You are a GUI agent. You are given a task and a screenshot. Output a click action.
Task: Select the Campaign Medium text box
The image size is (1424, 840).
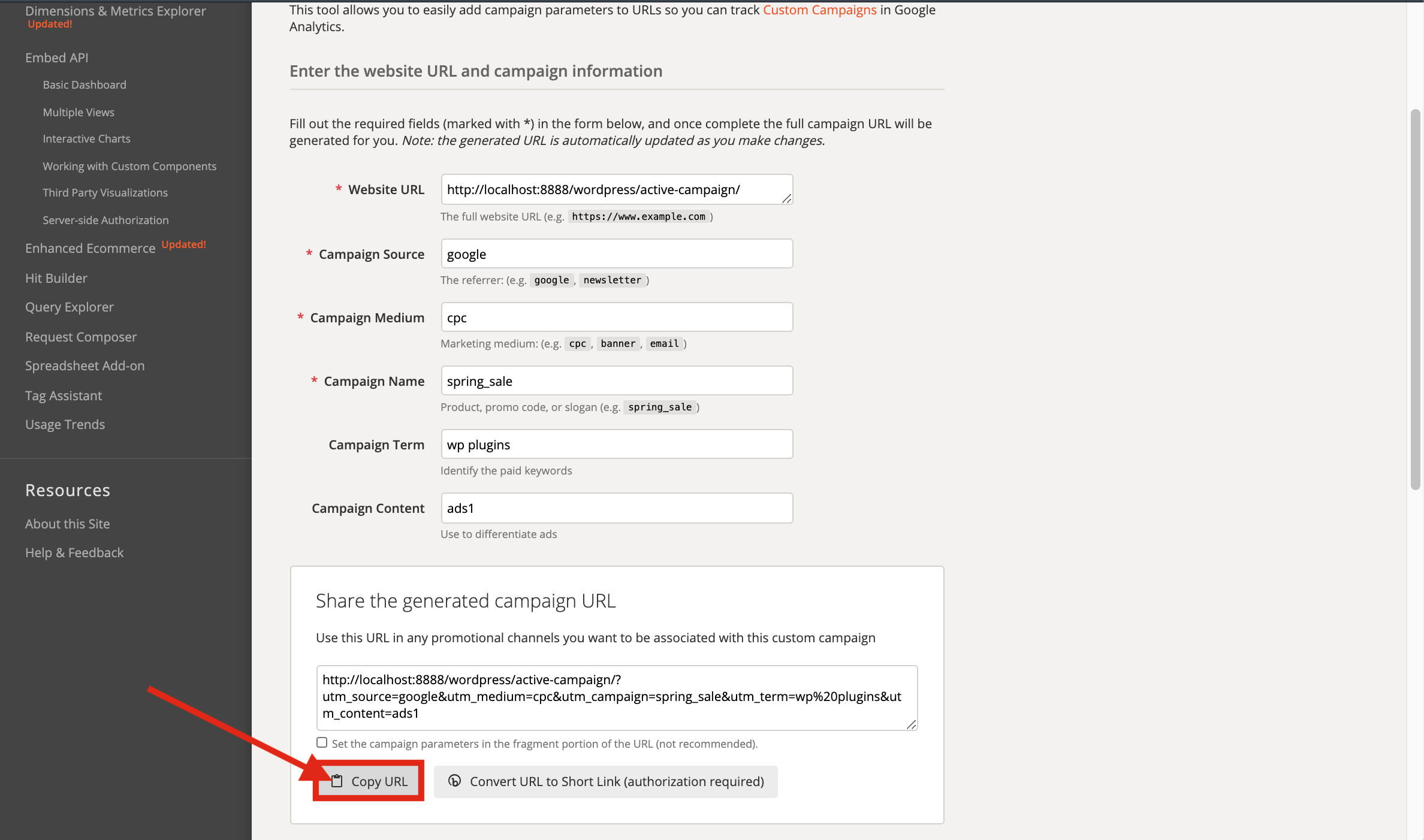click(x=616, y=318)
